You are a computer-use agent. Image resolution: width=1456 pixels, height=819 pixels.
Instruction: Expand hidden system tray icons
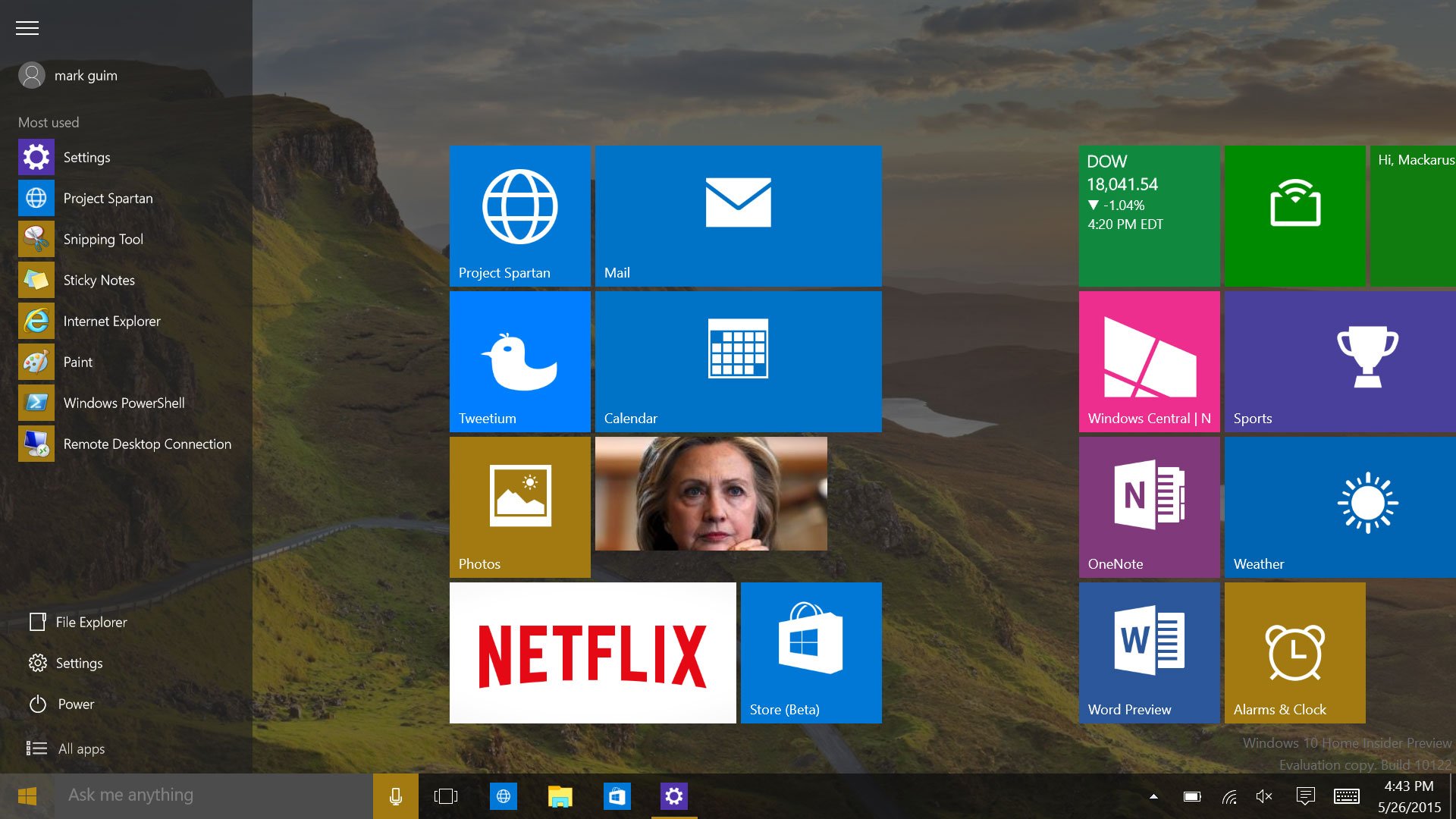coord(1153,796)
